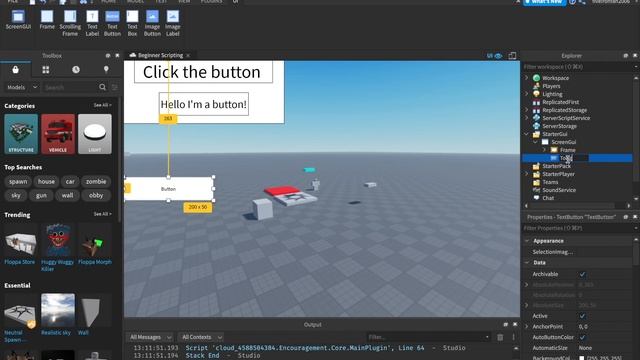640x360 pixels.
Task: Open the Models category dropdown in Toolbox
Action: pos(22,87)
